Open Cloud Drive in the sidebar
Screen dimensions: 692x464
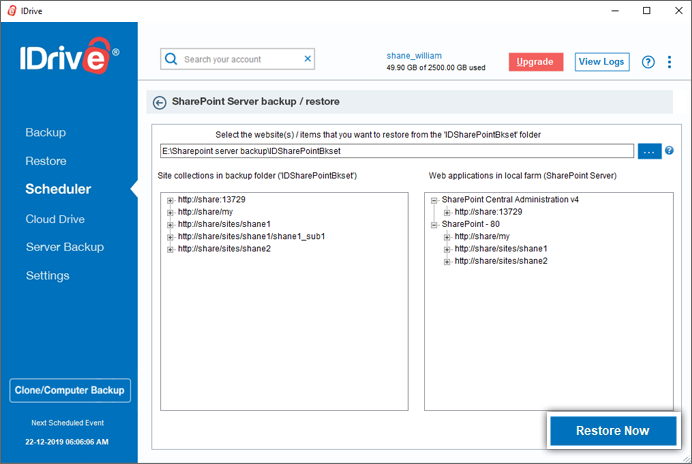click(55, 219)
